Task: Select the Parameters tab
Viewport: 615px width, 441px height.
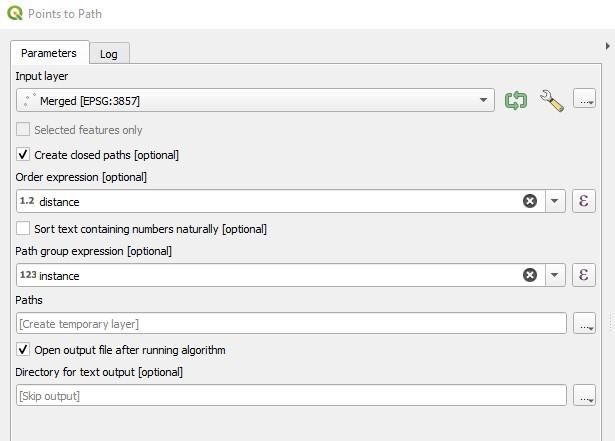Action: click(x=48, y=53)
